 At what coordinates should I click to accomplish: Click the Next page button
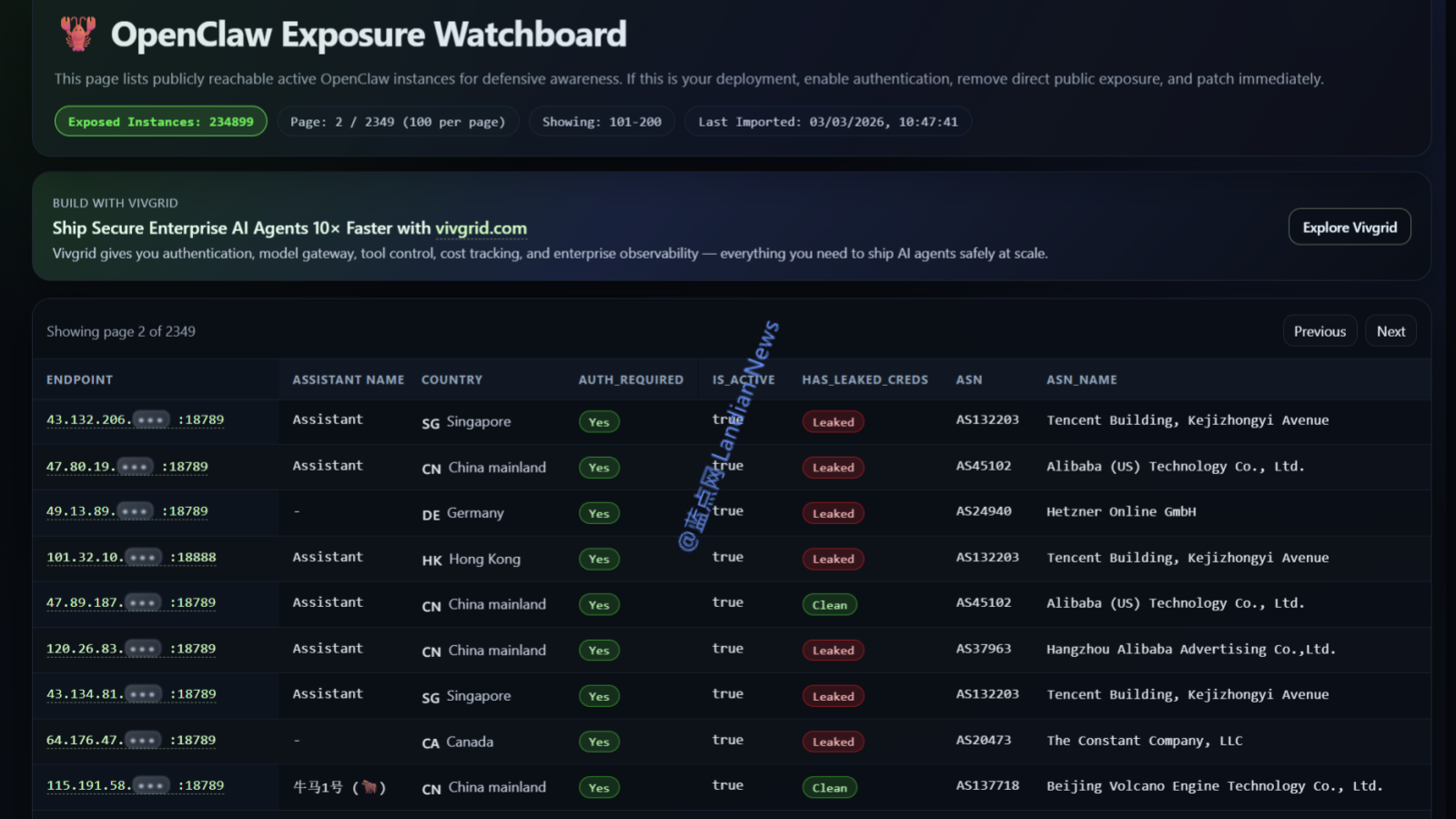[x=1390, y=331]
